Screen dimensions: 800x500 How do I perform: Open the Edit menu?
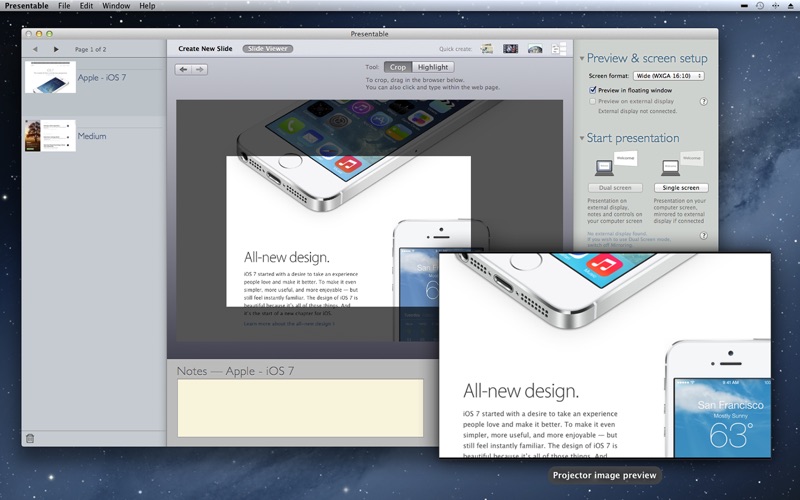click(86, 6)
